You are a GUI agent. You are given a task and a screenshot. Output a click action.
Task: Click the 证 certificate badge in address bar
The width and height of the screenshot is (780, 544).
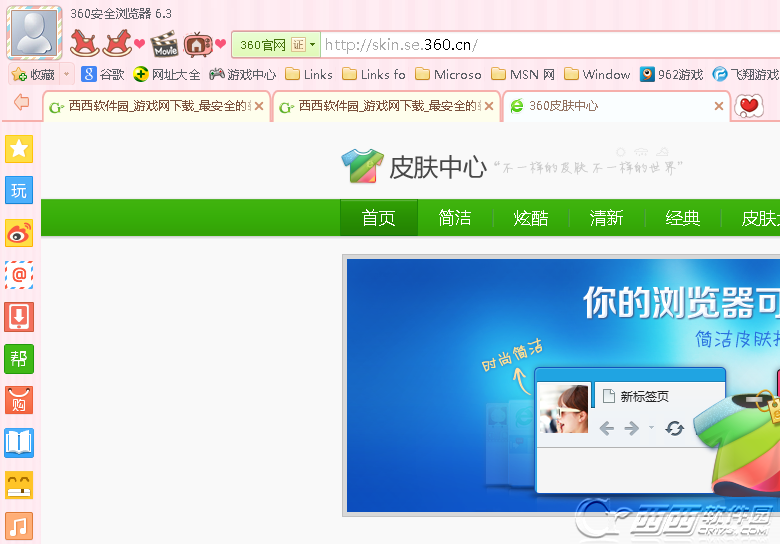coord(298,45)
